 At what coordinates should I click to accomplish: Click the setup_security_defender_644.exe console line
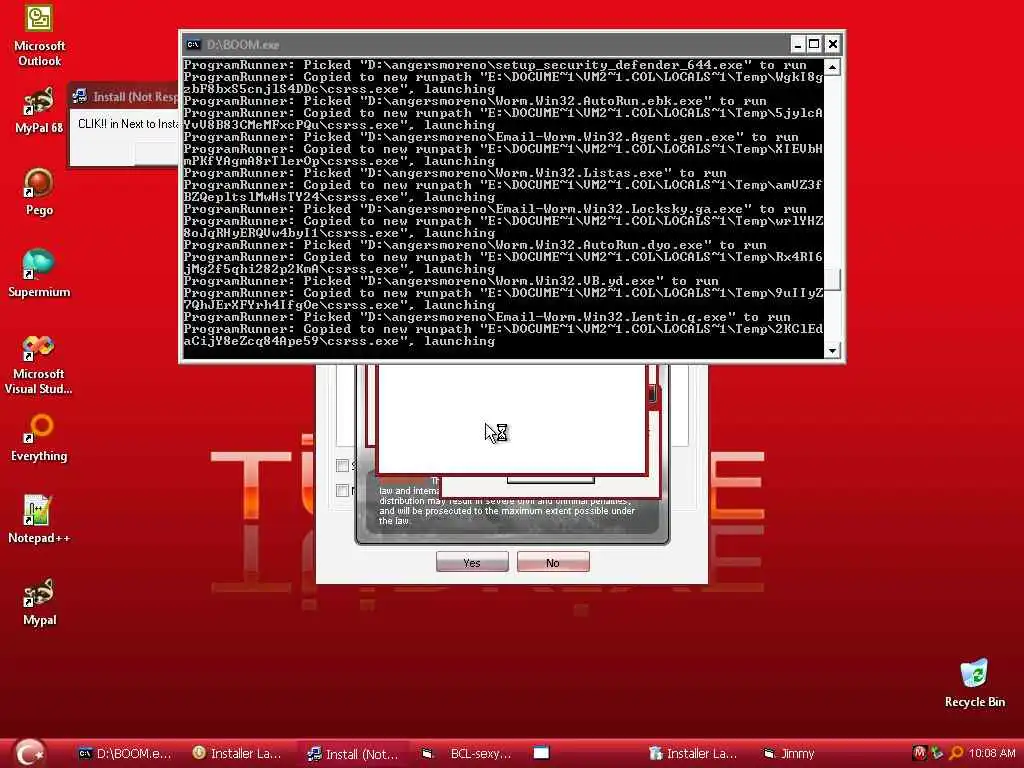(495, 65)
